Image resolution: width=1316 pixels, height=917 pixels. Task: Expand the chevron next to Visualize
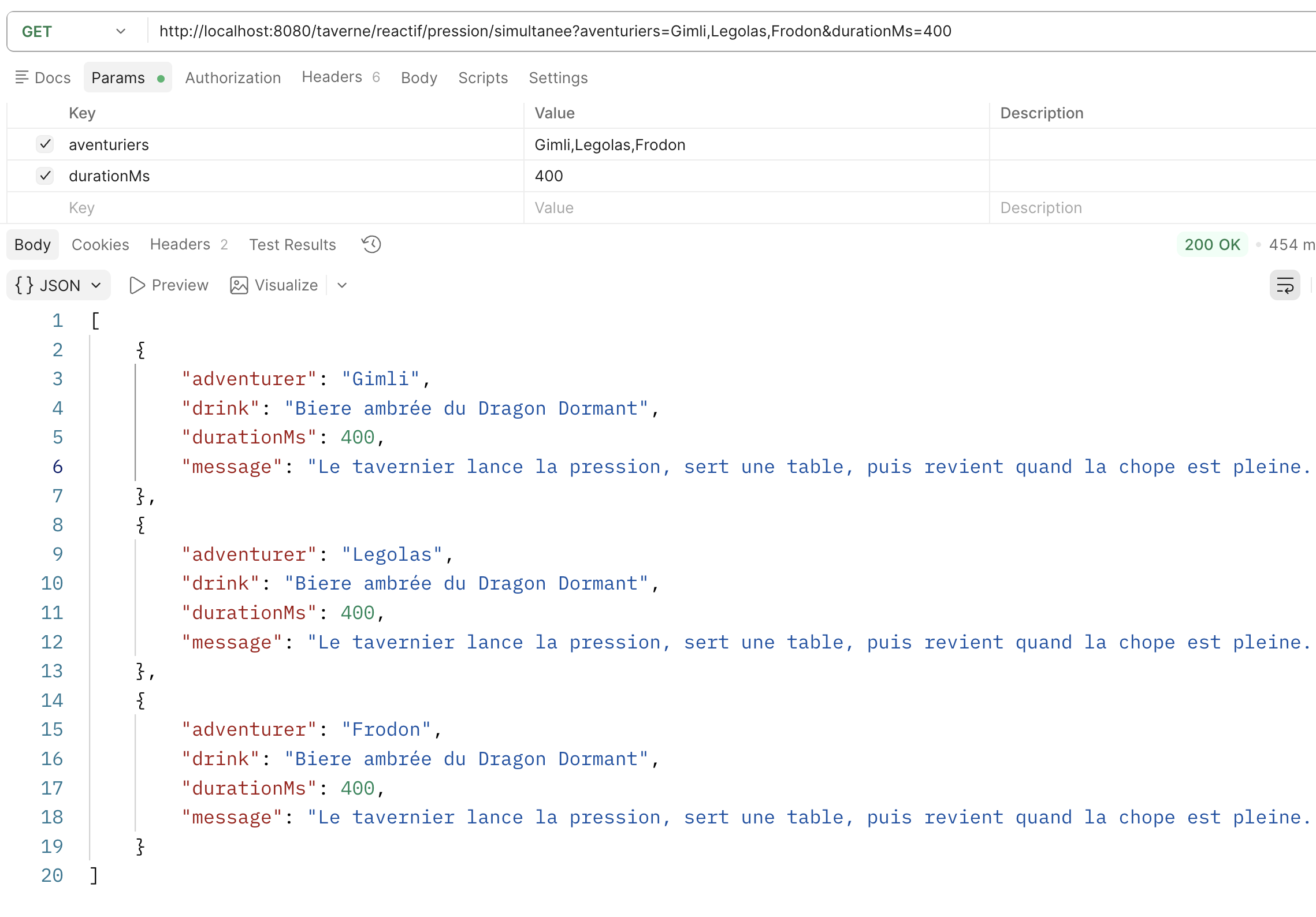pos(342,285)
